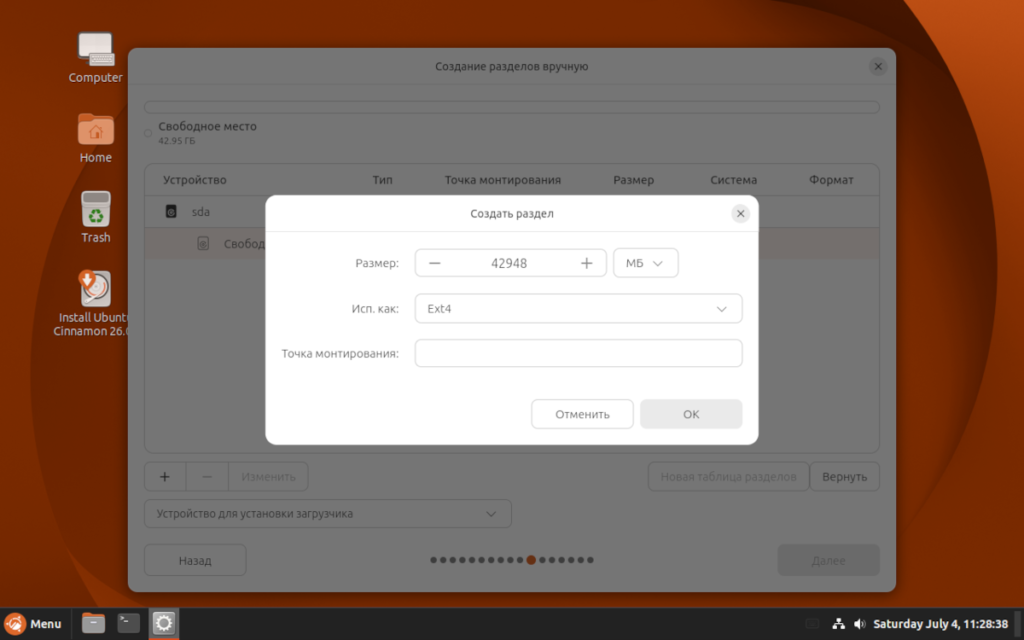Decrease the partition size with minus button
The height and width of the screenshot is (640, 1024).
click(x=434, y=263)
